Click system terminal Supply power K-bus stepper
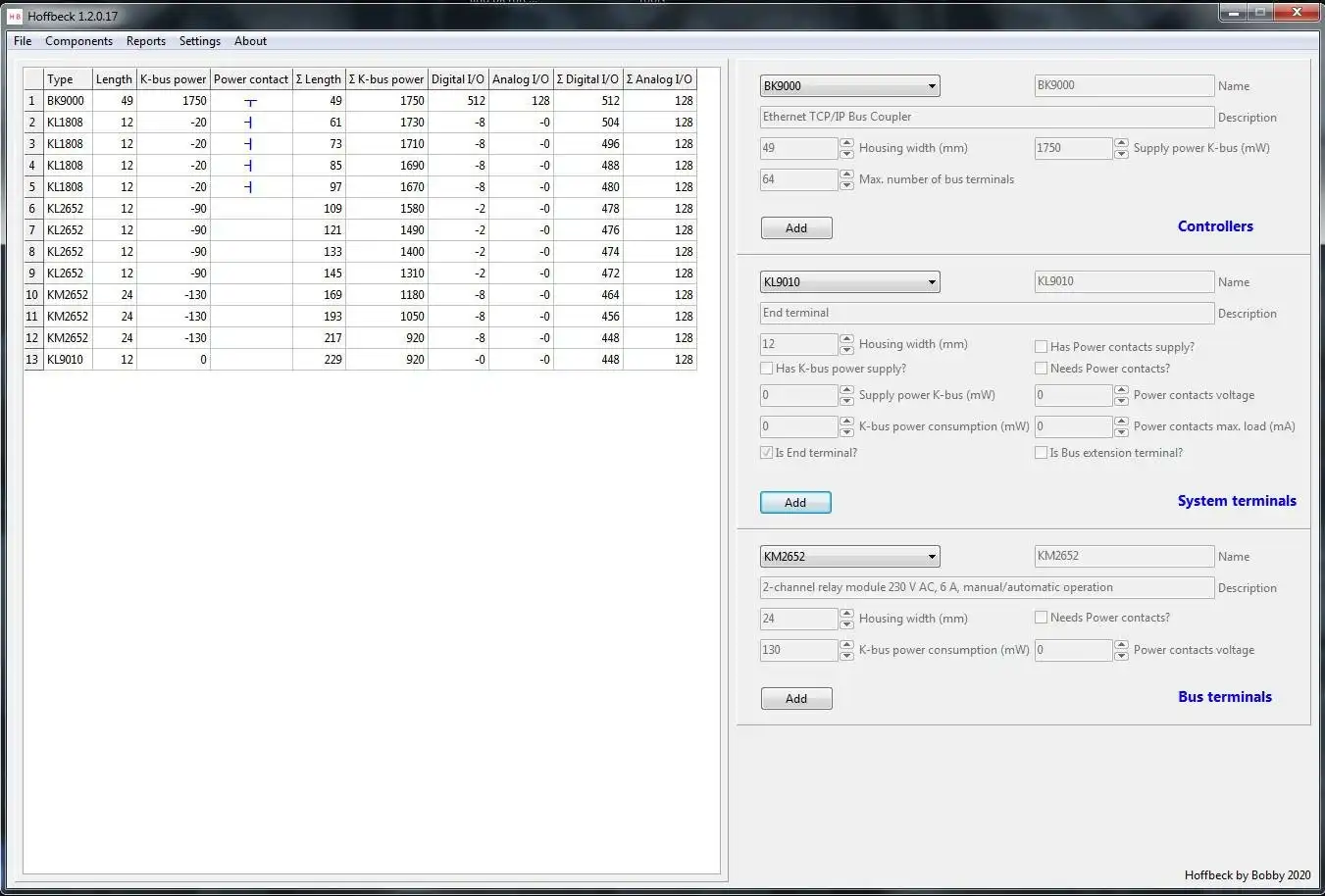Viewport: 1325px width, 896px height. pos(846,395)
